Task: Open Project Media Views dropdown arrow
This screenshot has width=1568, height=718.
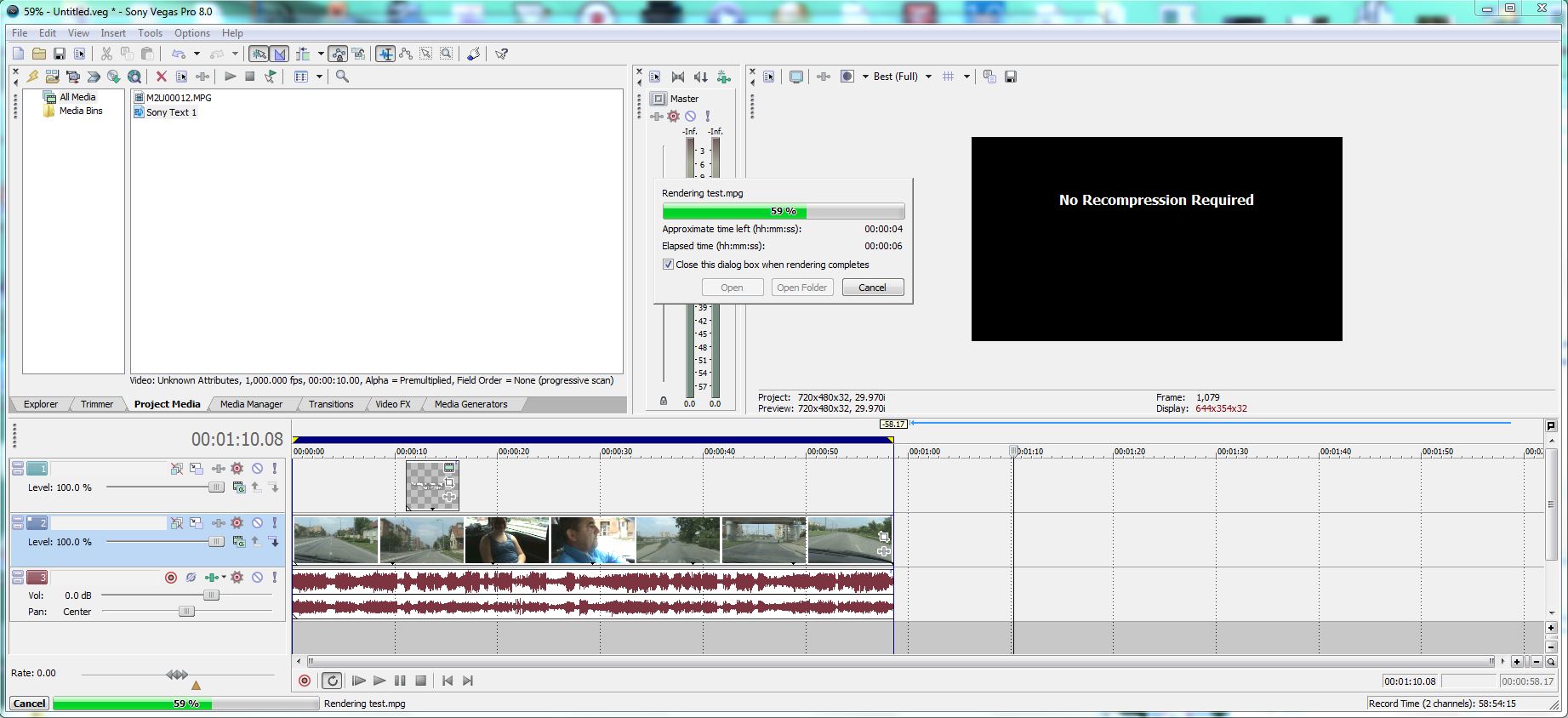Action: pyautogui.click(x=319, y=77)
